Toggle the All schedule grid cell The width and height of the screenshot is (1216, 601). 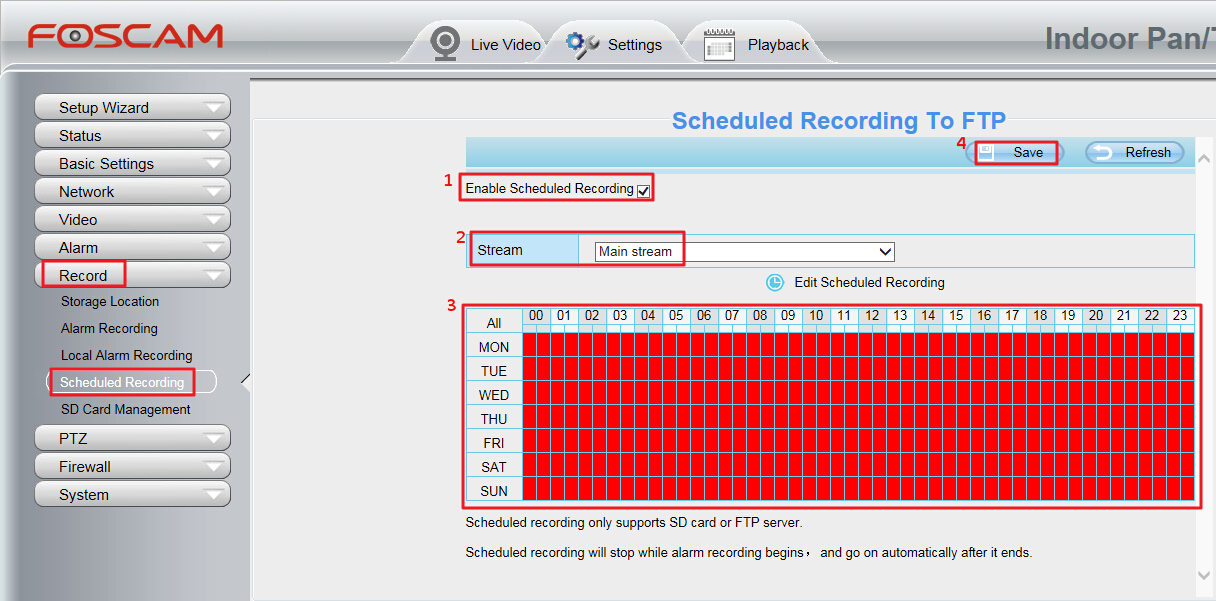click(x=494, y=322)
